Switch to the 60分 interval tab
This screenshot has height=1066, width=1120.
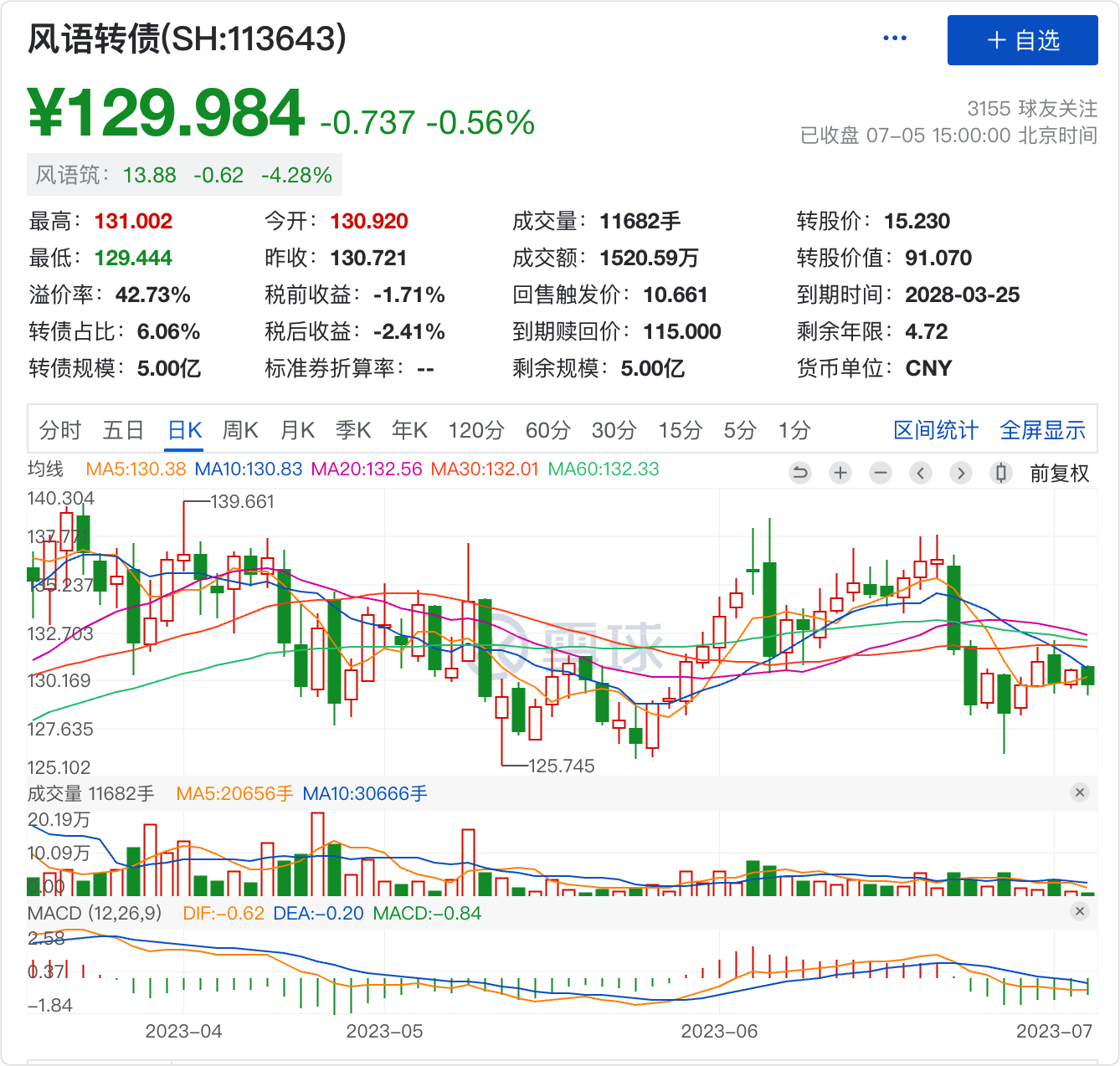click(x=547, y=430)
